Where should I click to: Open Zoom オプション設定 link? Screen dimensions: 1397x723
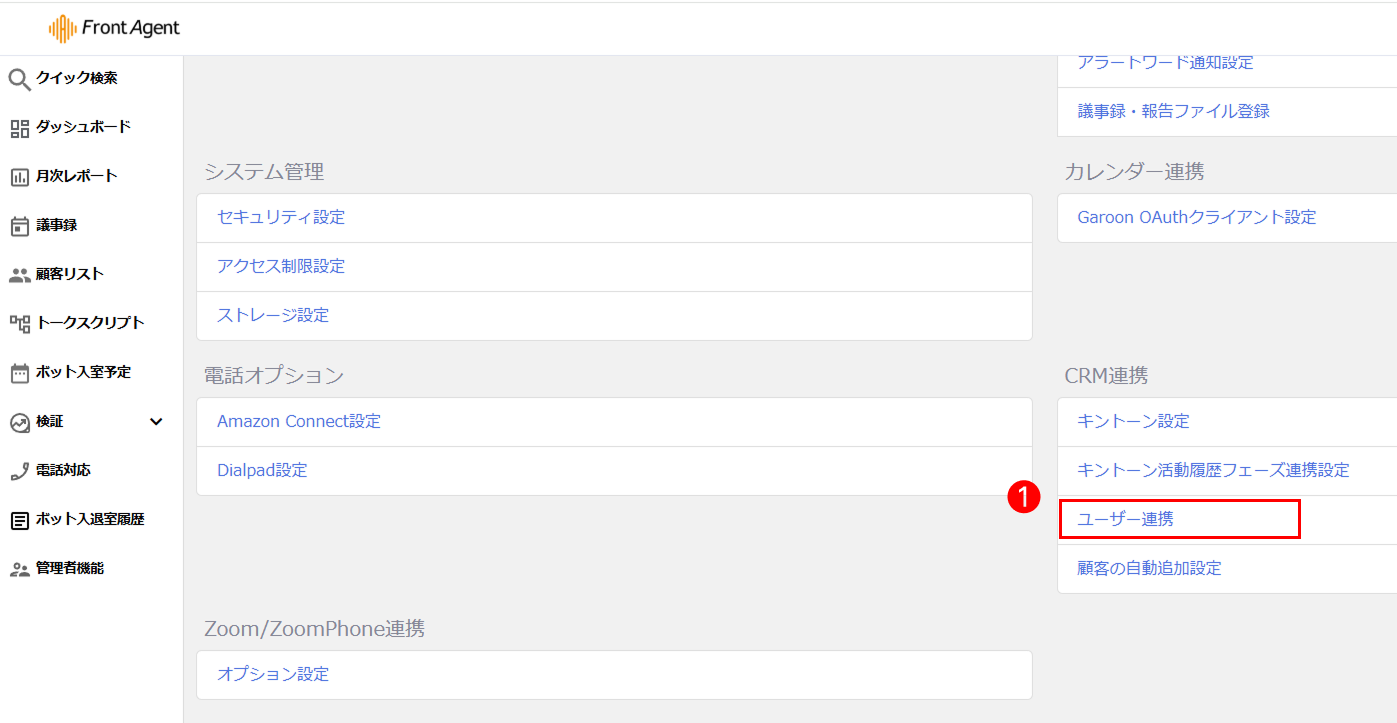[273, 675]
